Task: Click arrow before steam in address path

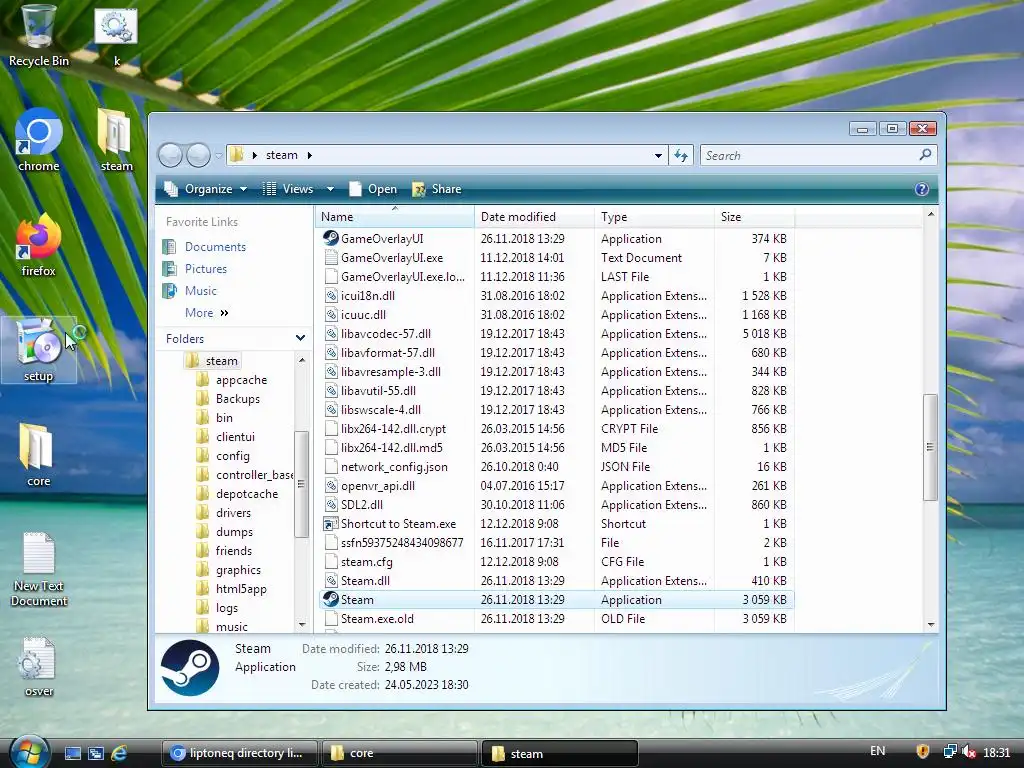Action: click(255, 155)
